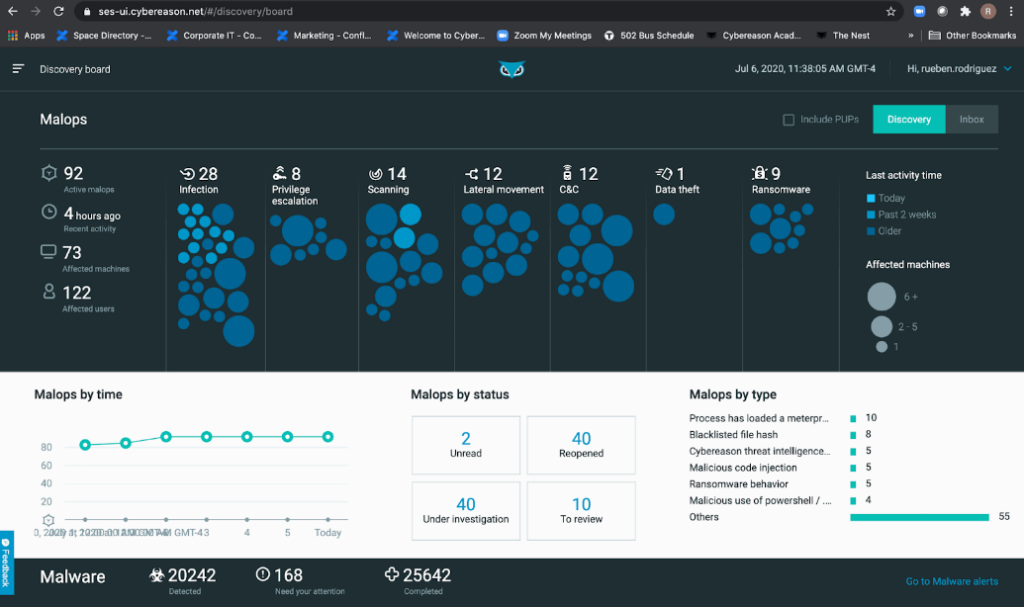Click the Lateral movement category icon
Screen dimensions: 1024x607
click(472, 174)
